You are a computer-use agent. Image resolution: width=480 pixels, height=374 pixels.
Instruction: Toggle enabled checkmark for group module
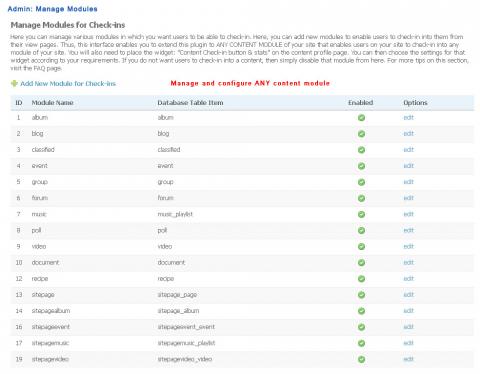pos(361,182)
